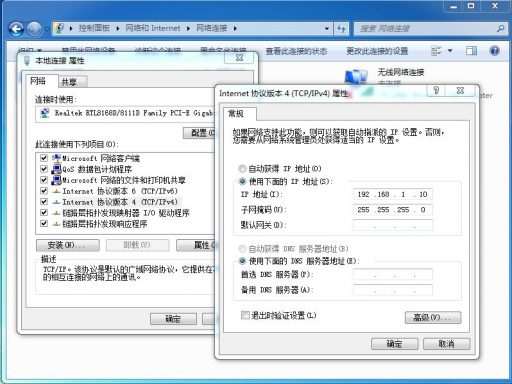Click 查看此连接的状态 toolbar command
Viewport: 512px width, 384px height.
click(x=296, y=51)
